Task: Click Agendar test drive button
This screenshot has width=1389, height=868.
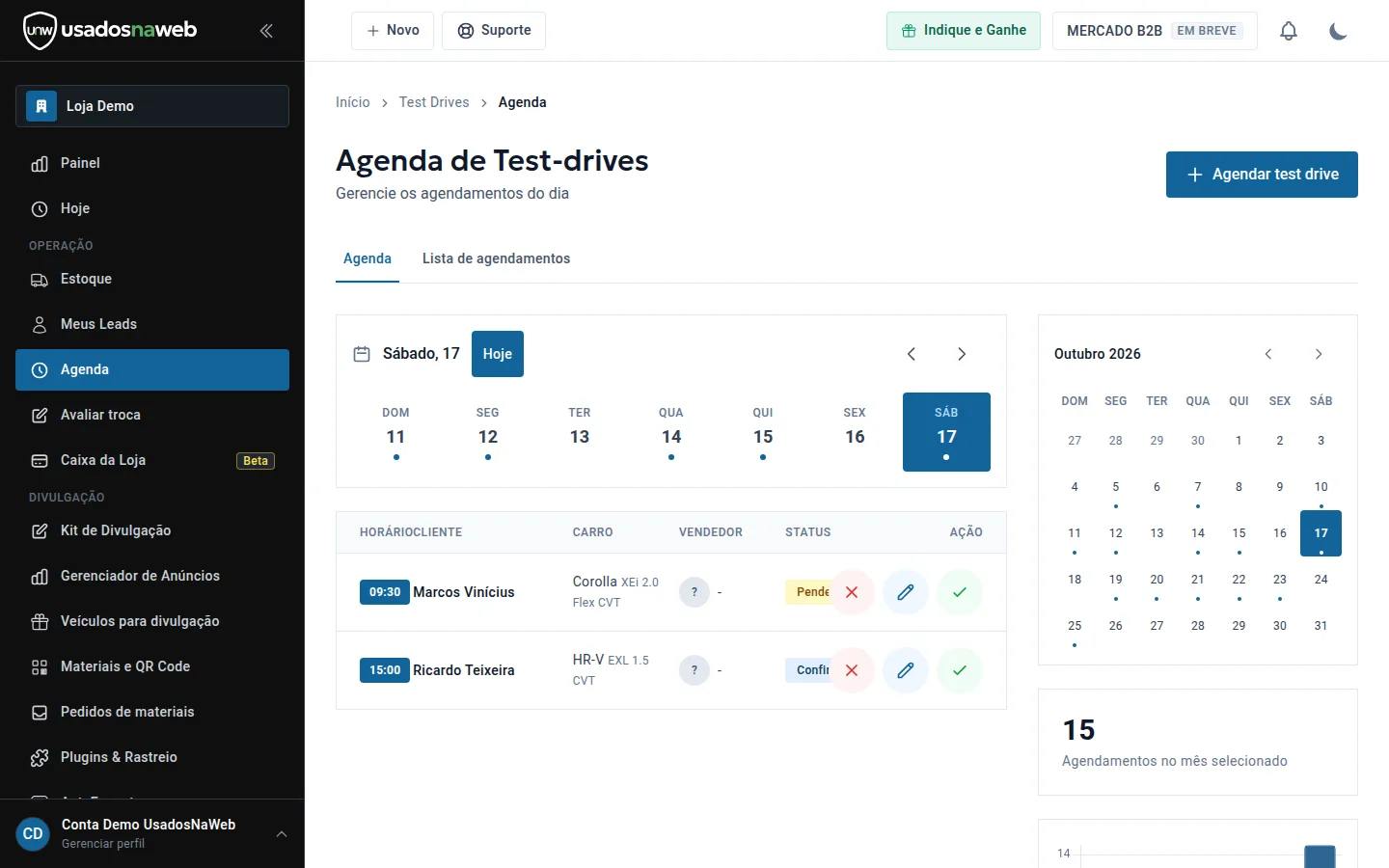Action: coord(1262,175)
